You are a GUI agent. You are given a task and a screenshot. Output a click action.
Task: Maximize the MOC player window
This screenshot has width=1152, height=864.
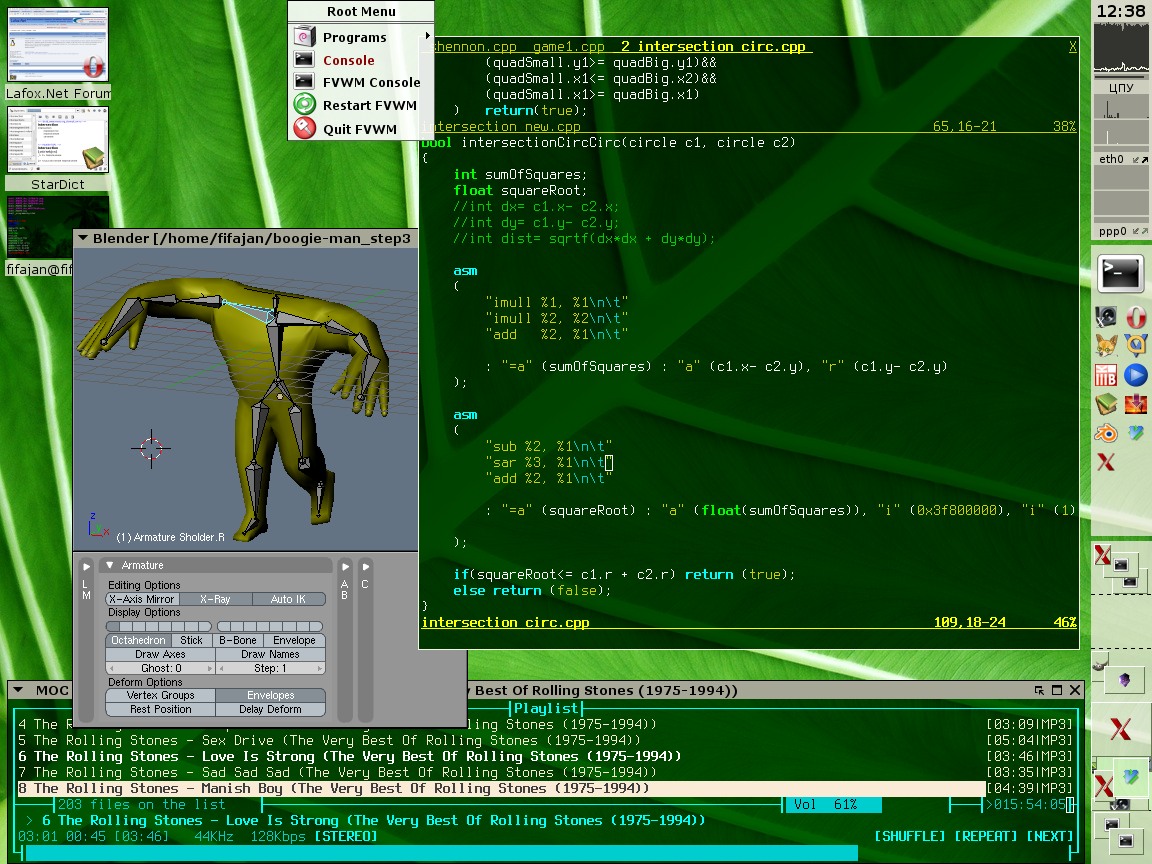click(x=1057, y=690)
